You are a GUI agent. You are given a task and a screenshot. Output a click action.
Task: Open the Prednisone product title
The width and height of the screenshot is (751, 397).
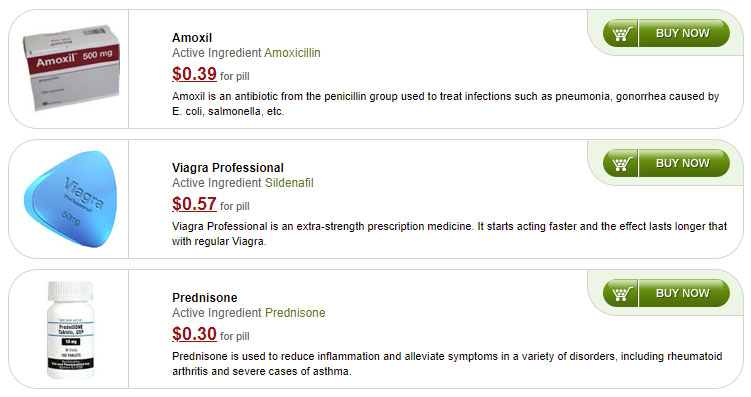pos(205,297)
